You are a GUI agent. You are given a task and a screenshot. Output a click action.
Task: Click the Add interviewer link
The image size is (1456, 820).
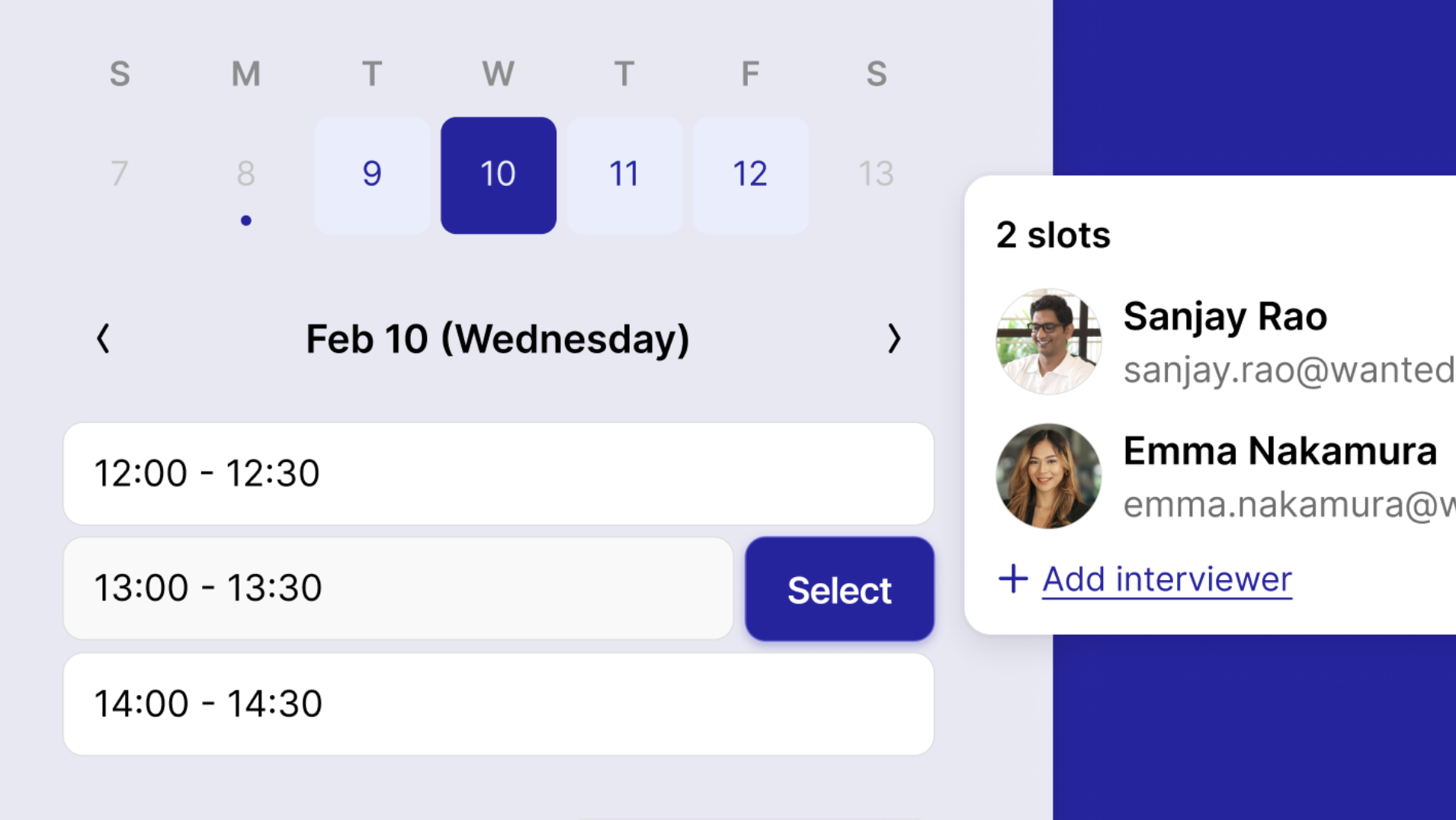click(1167, 579)
